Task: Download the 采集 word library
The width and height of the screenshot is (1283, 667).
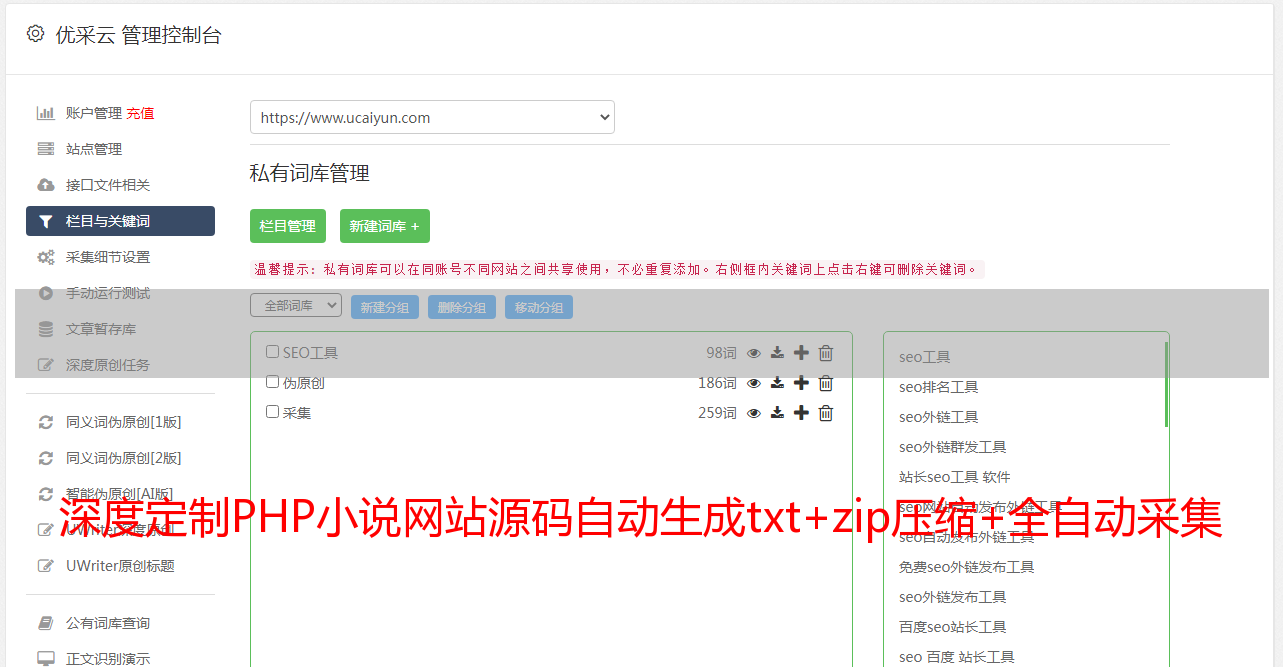Action: [777, 413]
